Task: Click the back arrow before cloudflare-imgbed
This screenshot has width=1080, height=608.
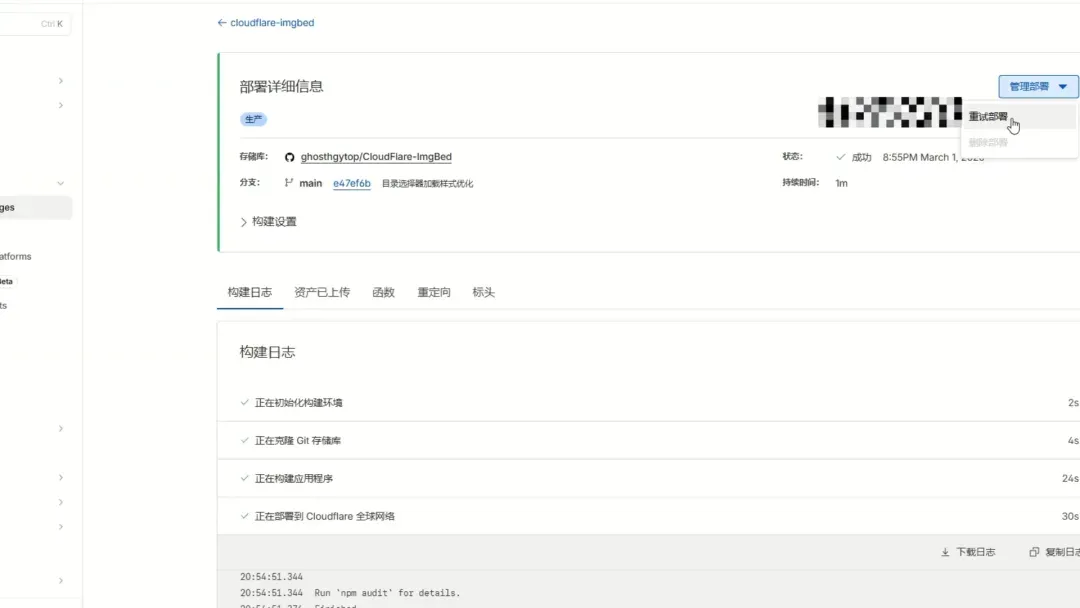Action: click(221, 22)
